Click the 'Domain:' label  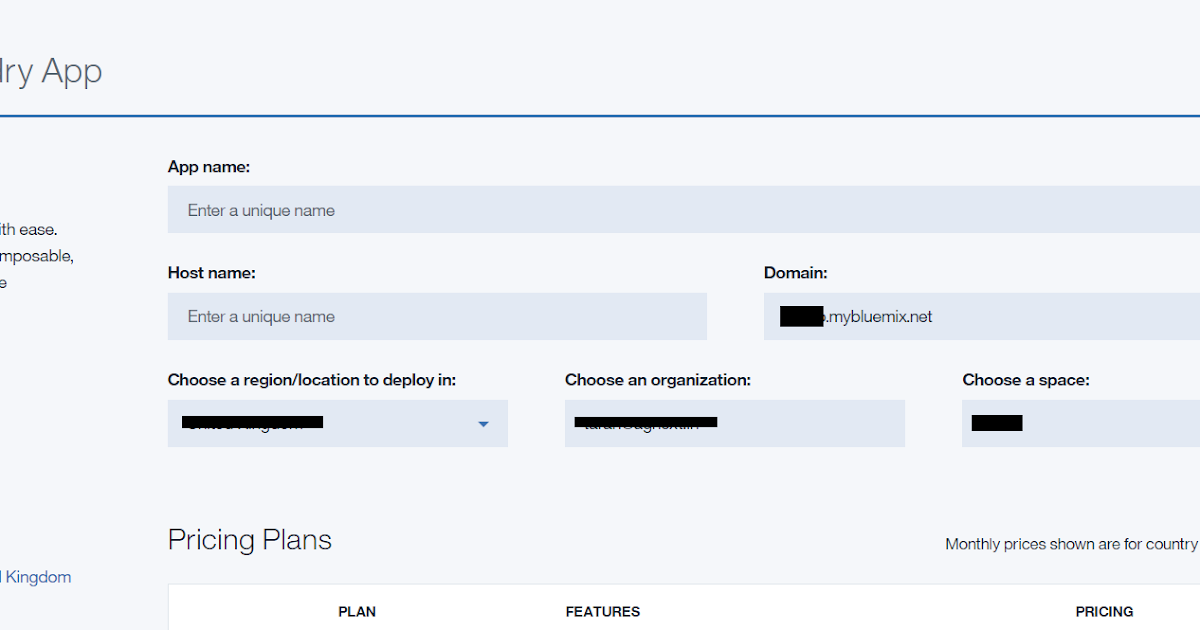(796, 272)
